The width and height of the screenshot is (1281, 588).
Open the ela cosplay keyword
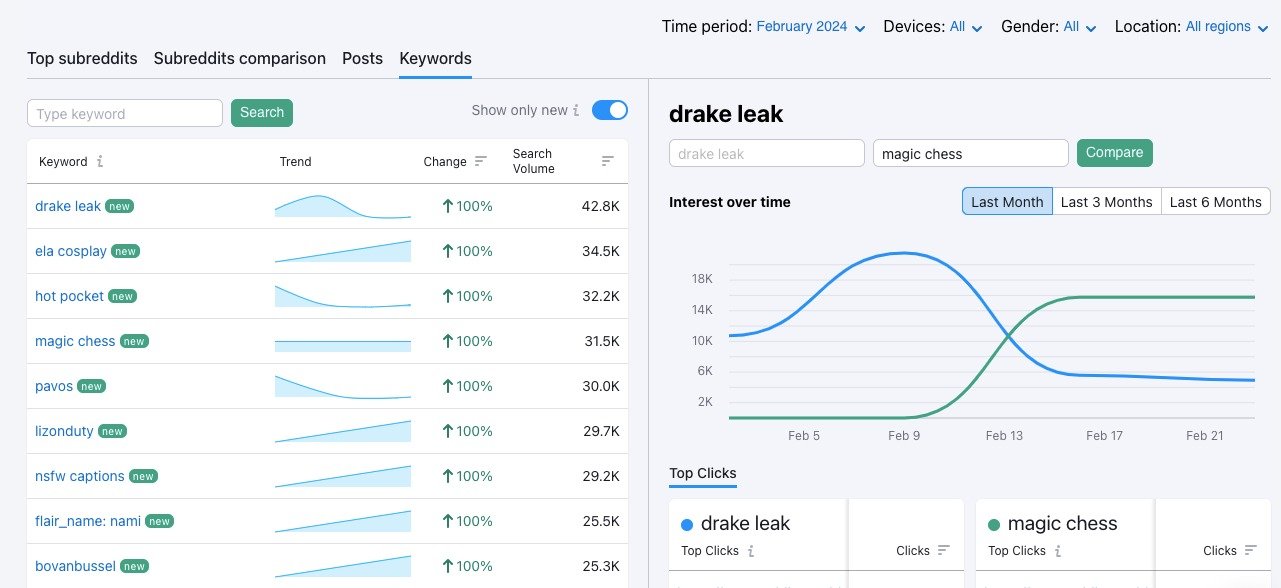(70, 251)
